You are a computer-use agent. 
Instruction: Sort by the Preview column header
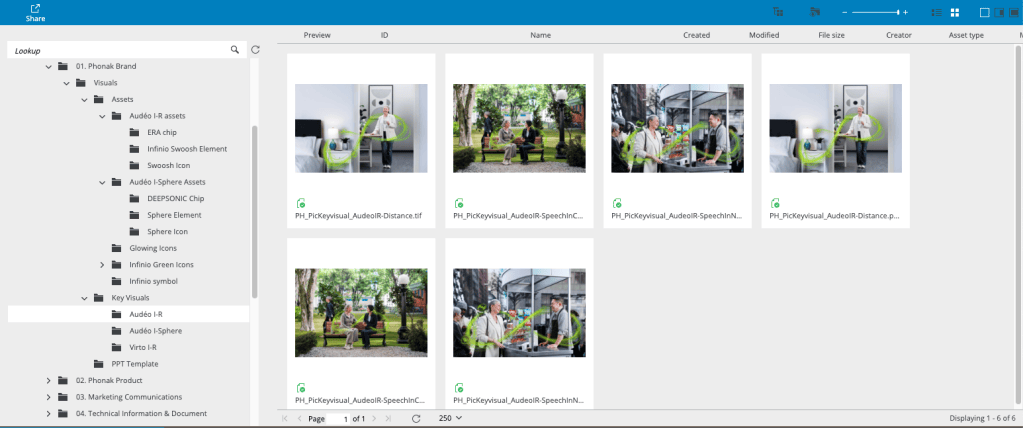click(x=317, y=35)
